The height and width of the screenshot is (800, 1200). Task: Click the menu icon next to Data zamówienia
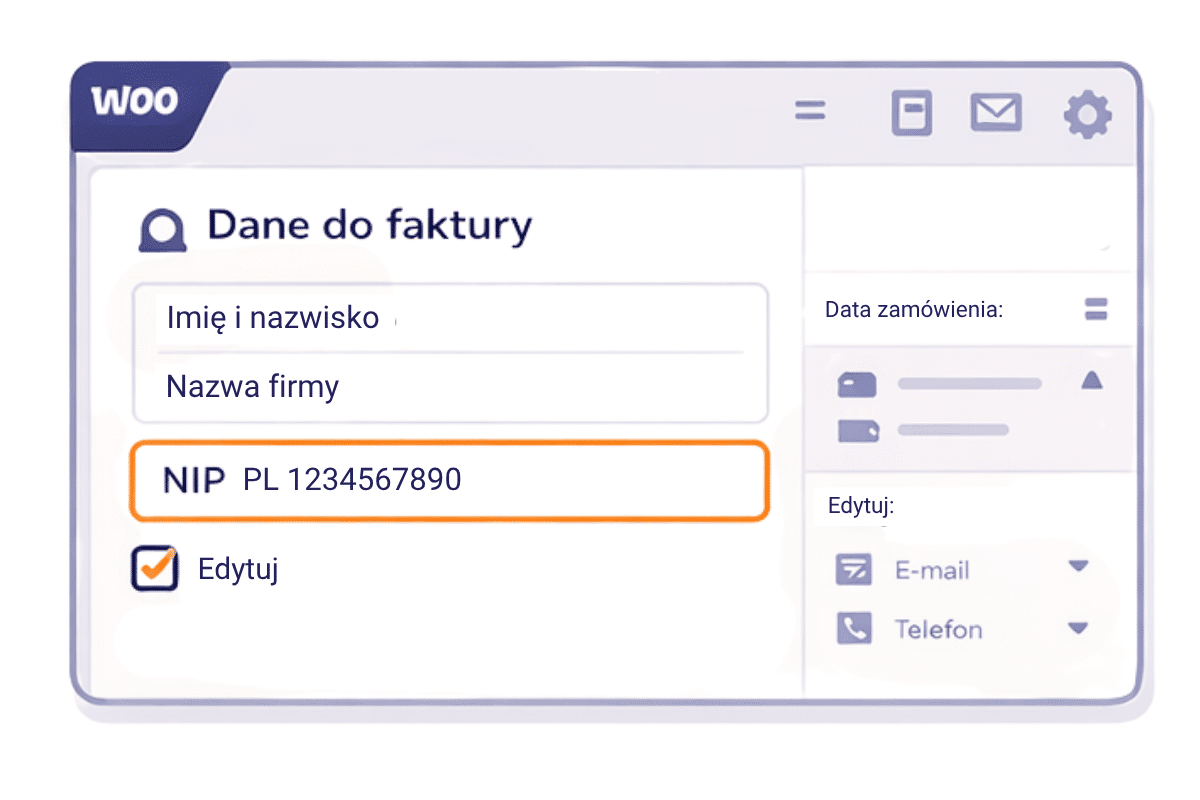(x=1096, y=309)
